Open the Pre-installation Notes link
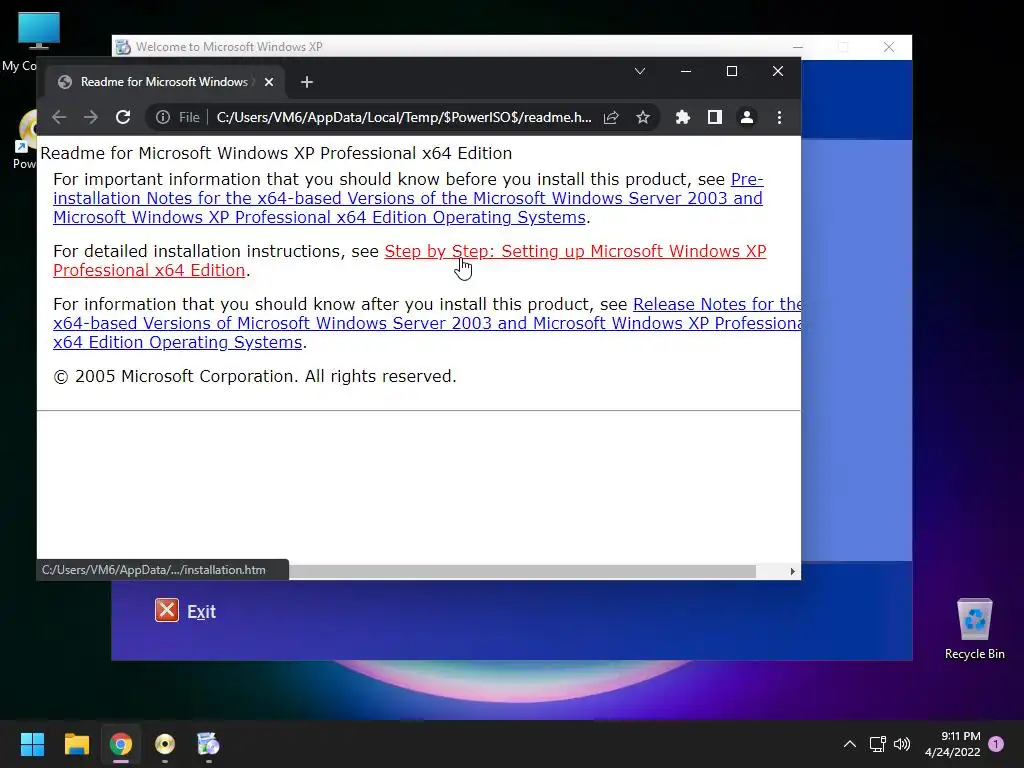The width and height of the screenshot is (1024, 768). (x=408, y=198)
